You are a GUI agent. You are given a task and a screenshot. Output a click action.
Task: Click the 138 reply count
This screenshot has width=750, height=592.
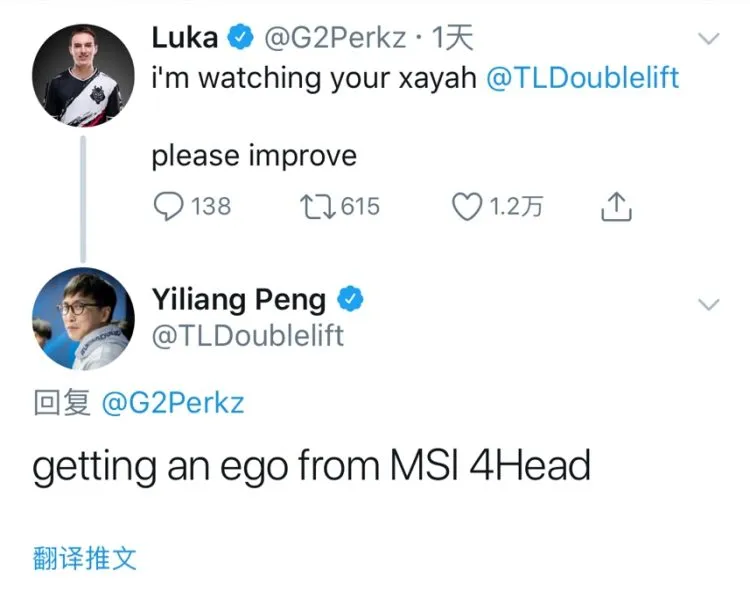coord(211,207)
